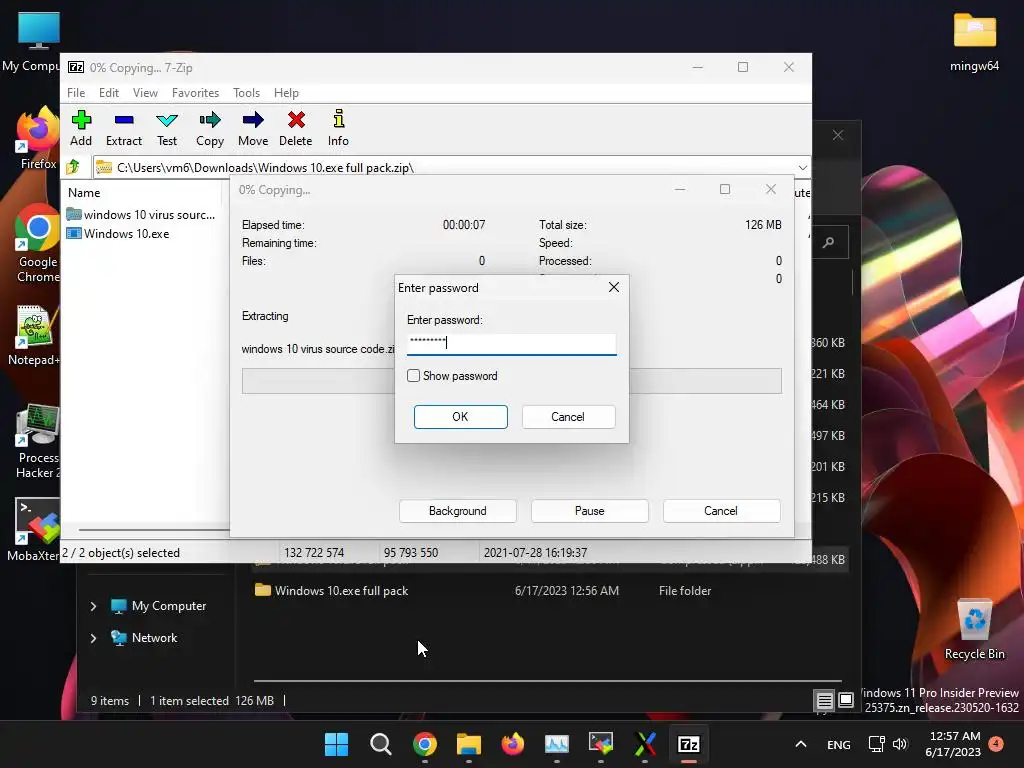Close the Enter password dialog

click(614, 287)
